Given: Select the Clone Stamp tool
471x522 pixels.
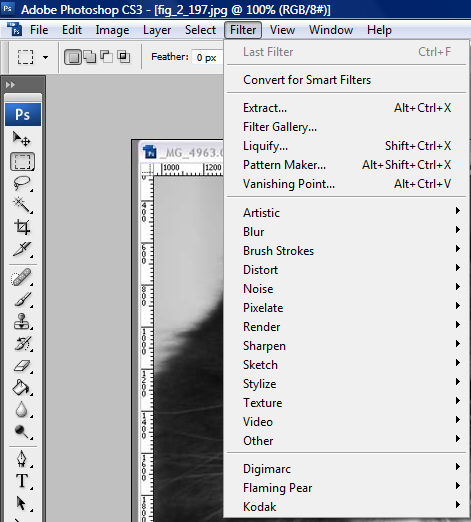Looking at the screenshot, I should tap(22, 321).
